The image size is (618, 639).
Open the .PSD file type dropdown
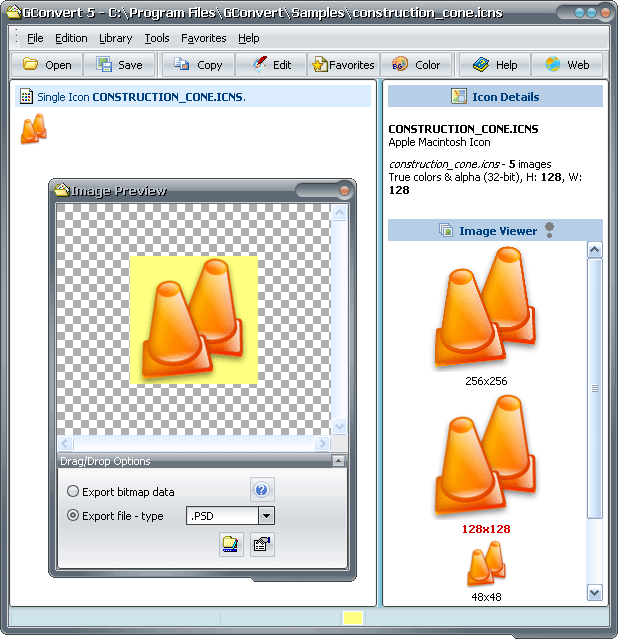tap(267, 516)
